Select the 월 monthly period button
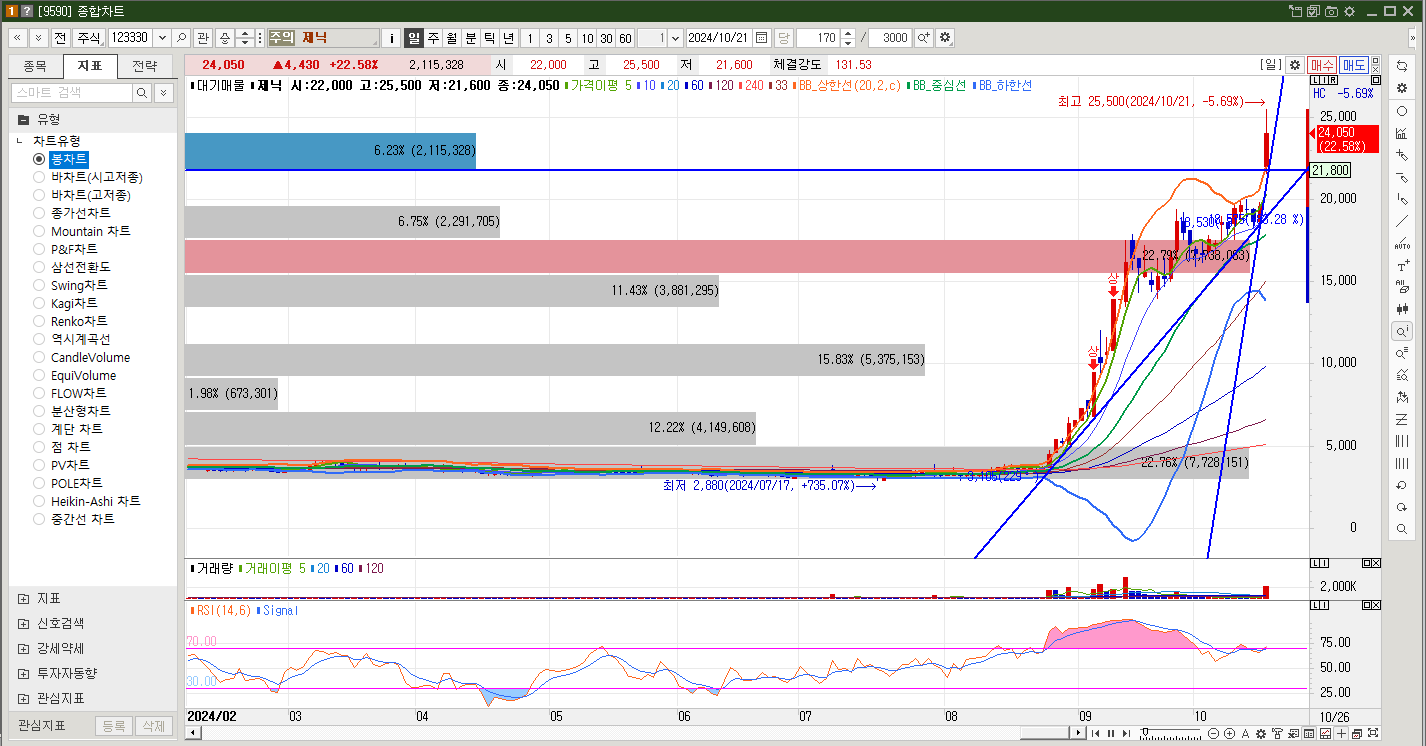The height and width of the screenshot is (746, 1426). (452, 38)
